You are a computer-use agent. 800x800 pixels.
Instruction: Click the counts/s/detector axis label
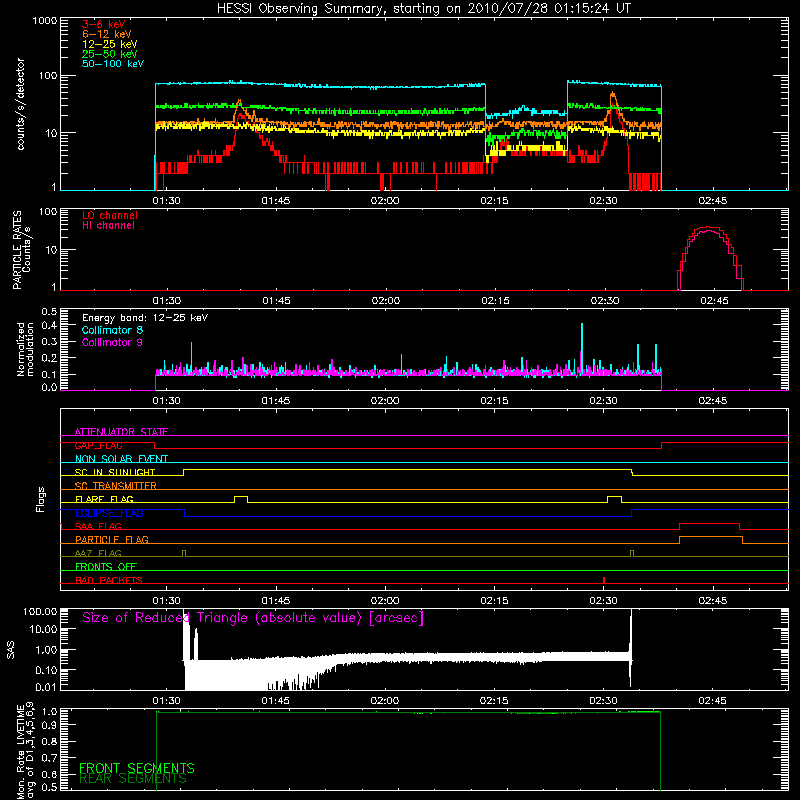pyautogui.click(x=20, y=104)
